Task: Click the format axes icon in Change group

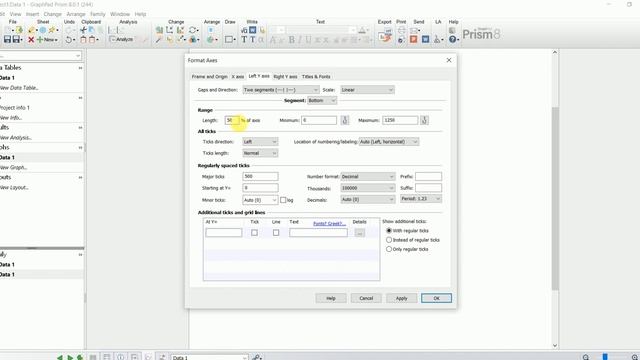Action: pyautogui.click(x=169, y=30)
